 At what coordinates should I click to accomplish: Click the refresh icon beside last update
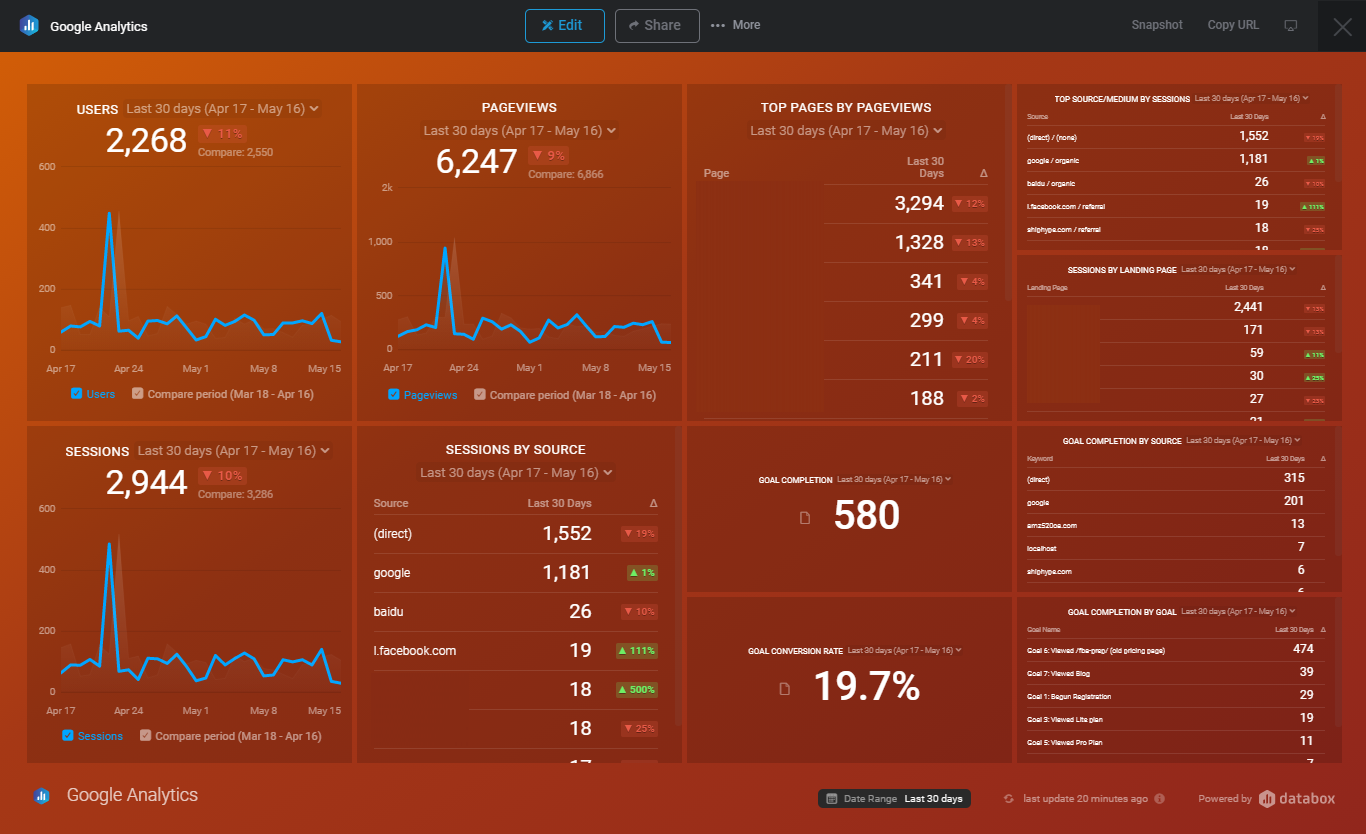click(x=1009, y=799)
